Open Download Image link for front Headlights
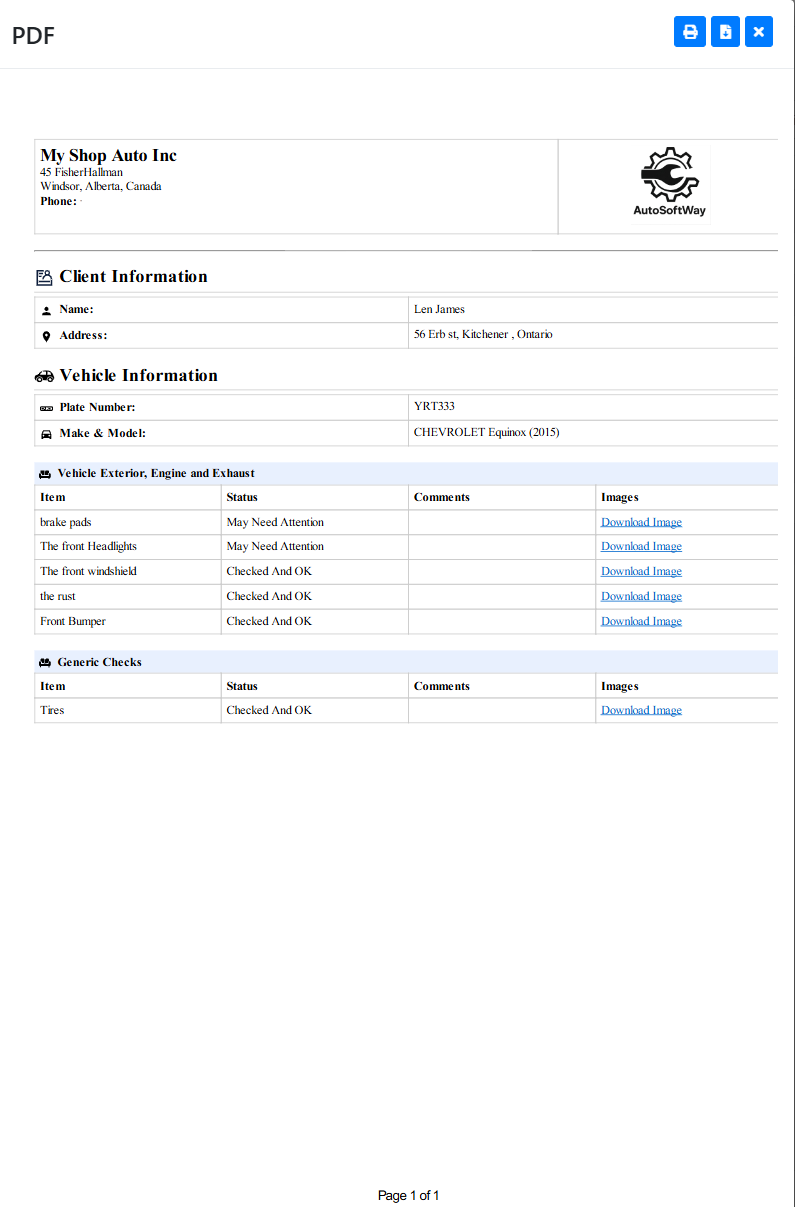The height and width of the screenshot is (1207, 795). click(x=641, y=547)
